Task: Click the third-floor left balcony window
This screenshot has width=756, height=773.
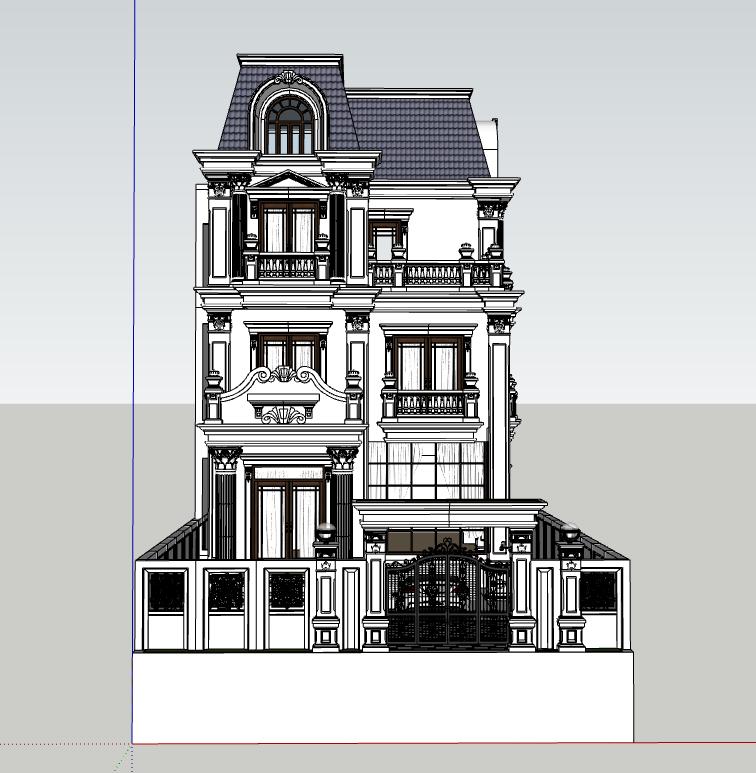Action: 289,228
